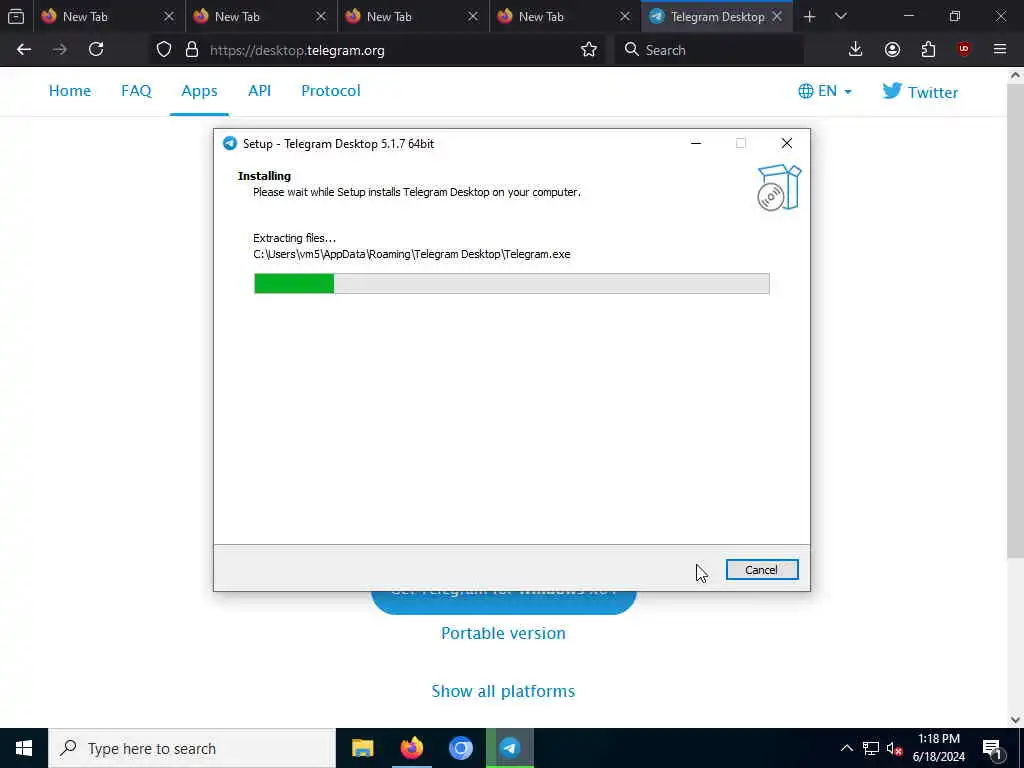The image size is (1024, 768).
Task: Show hidden system tray icons
Action: 846,748
